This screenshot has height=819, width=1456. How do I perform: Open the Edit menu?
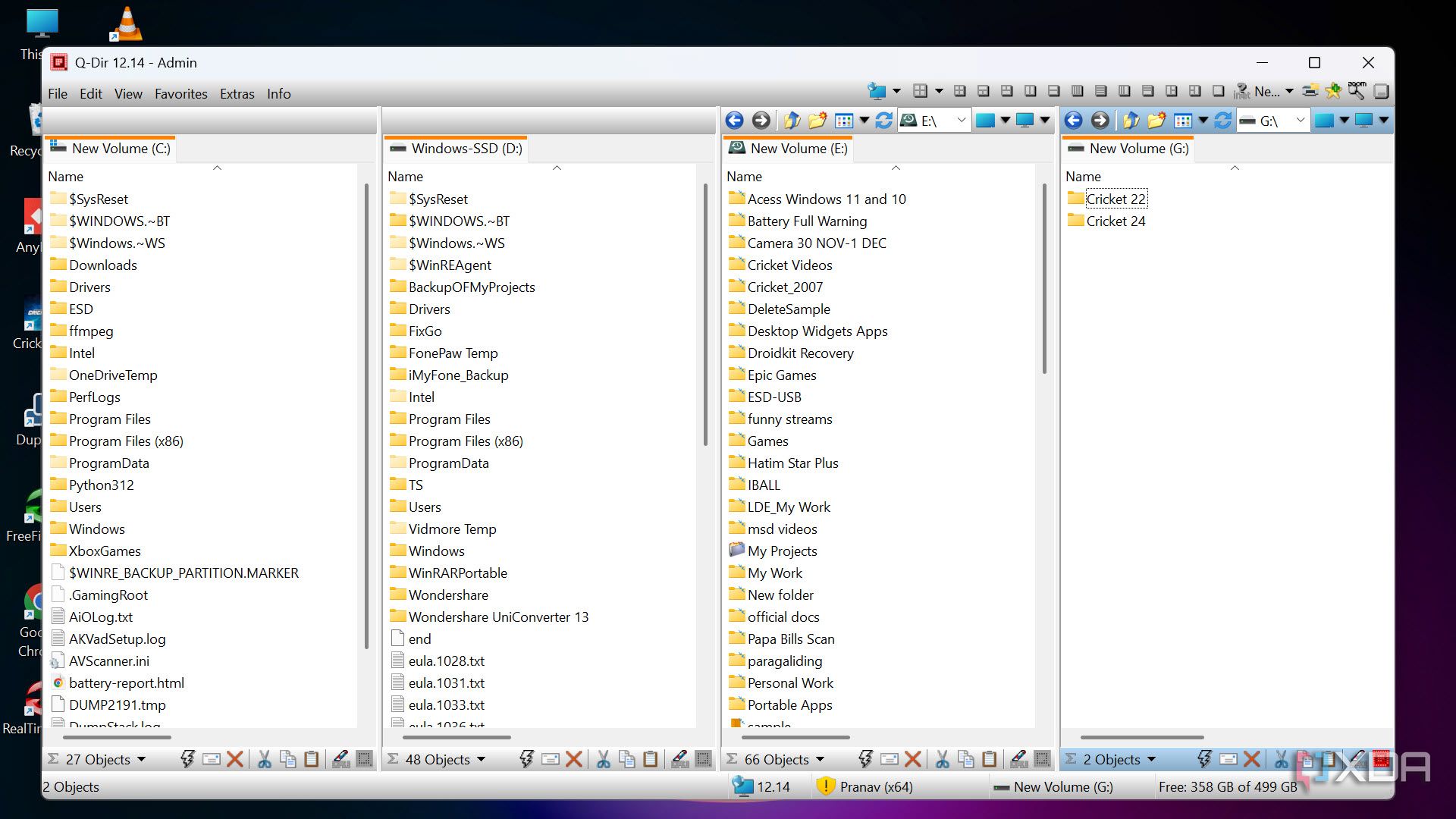click(x=91, y=93)
